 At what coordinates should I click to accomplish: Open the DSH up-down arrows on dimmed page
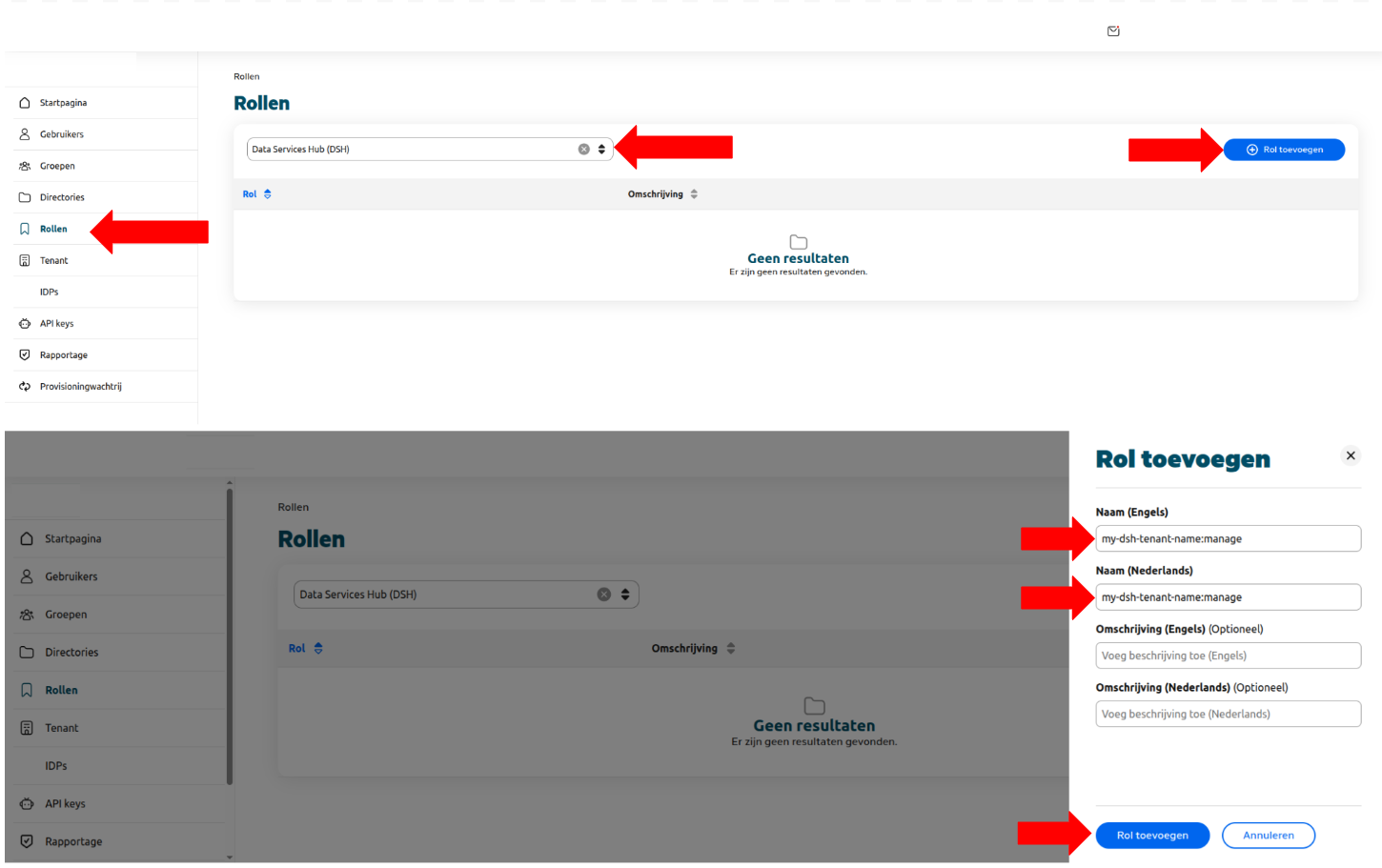pos(625,595)
